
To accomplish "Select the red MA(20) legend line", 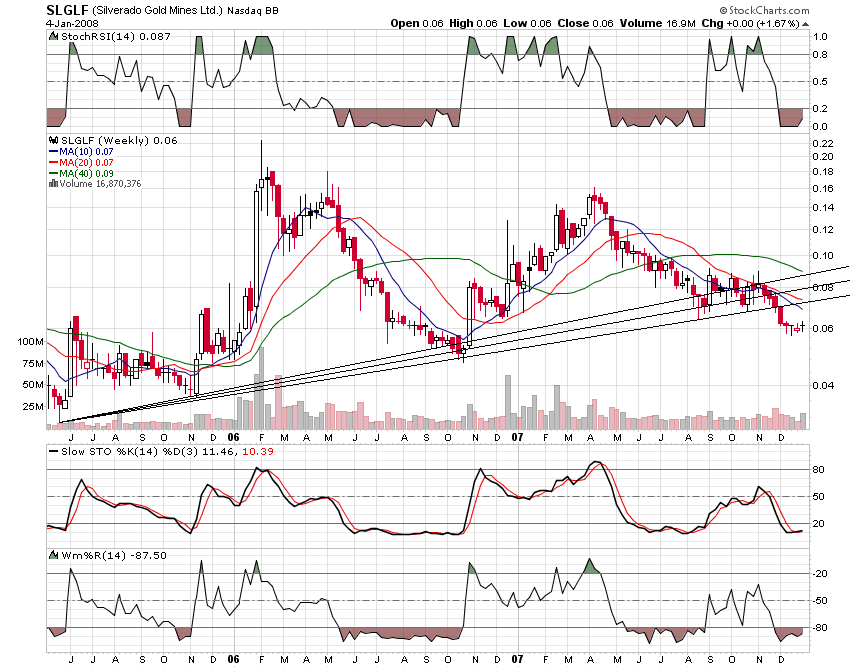I will pyautogui.click(x=53, y=163).
